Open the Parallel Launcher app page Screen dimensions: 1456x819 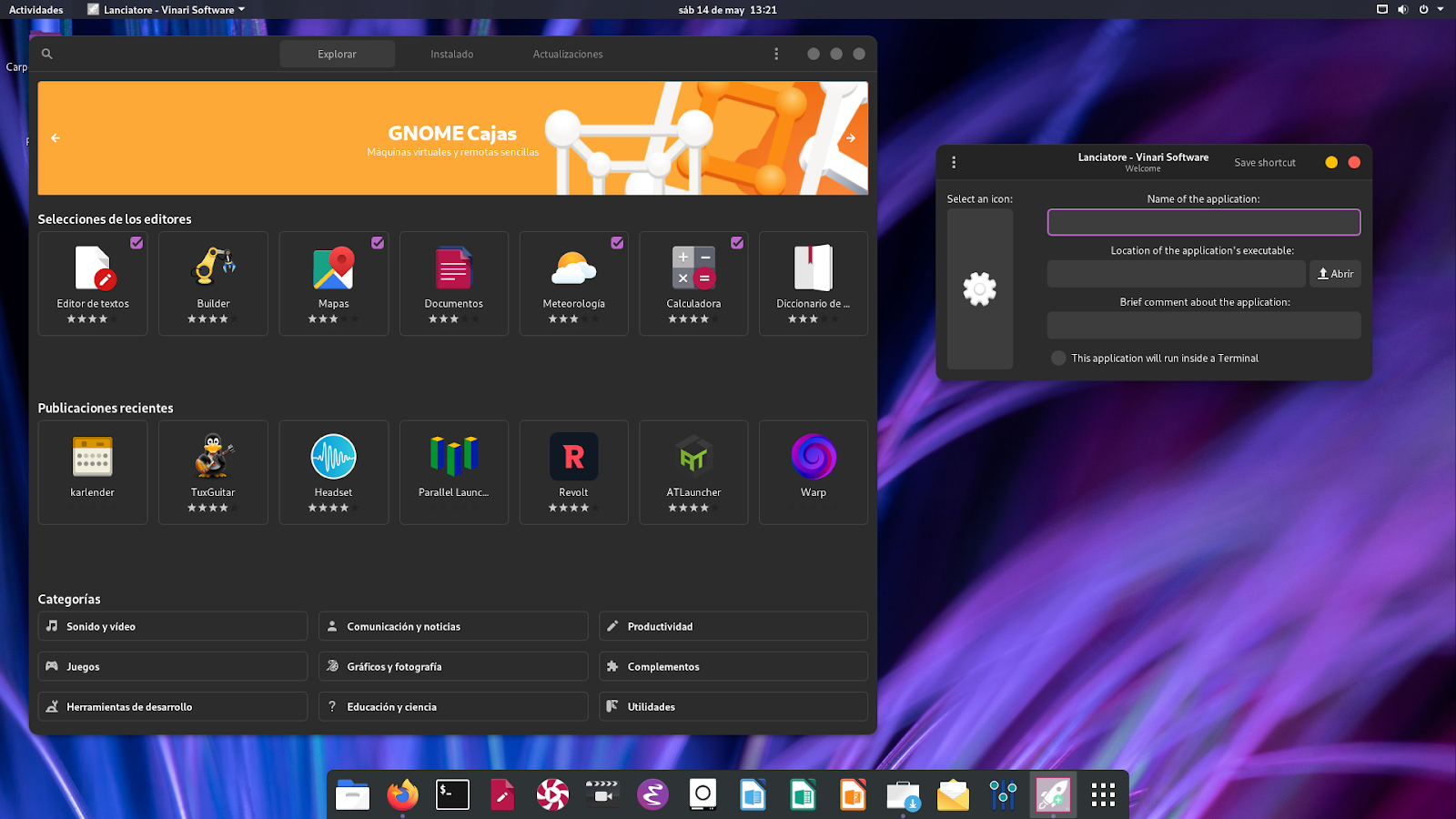(x=453, y=471)
